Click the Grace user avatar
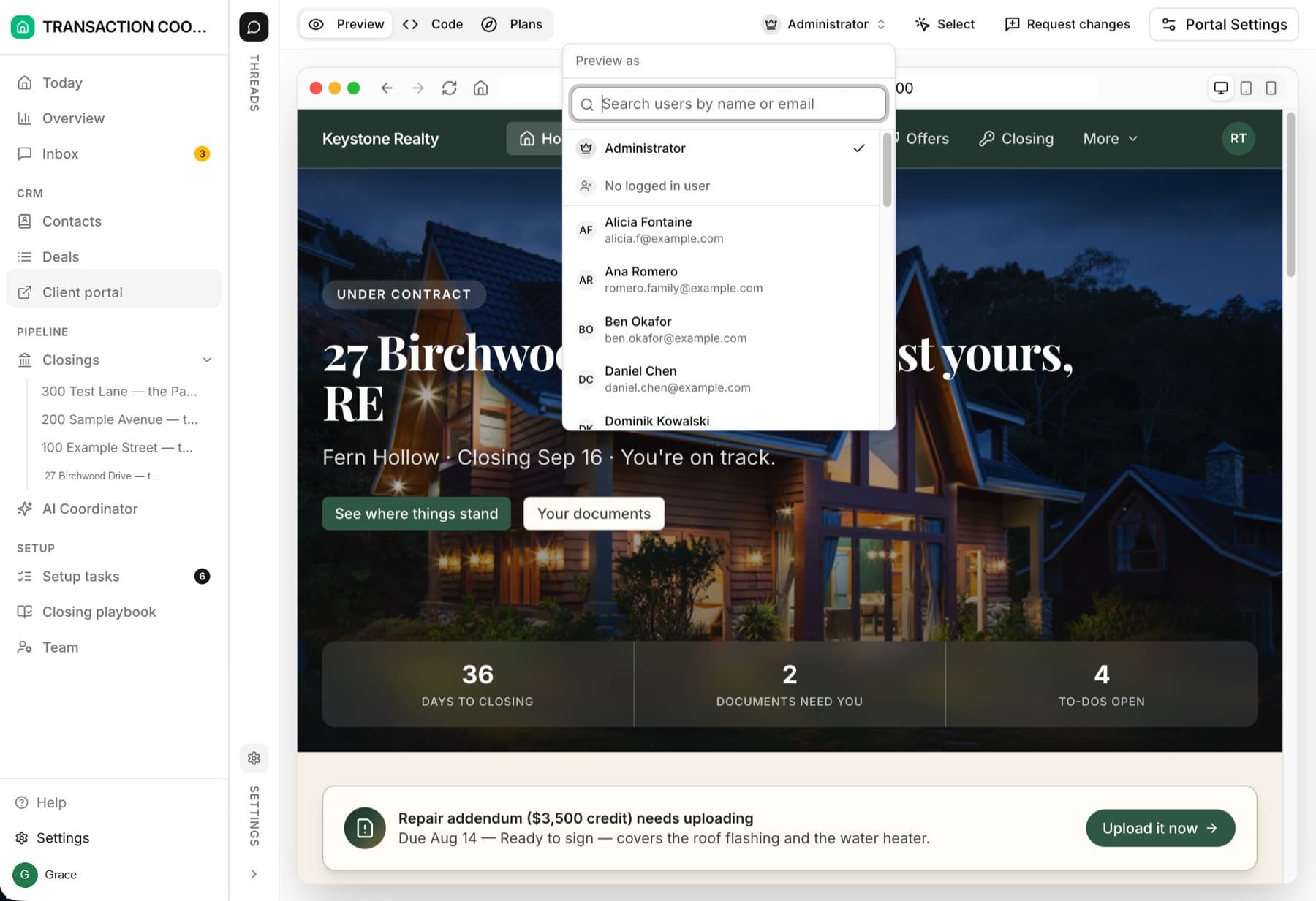 [25, 874]
